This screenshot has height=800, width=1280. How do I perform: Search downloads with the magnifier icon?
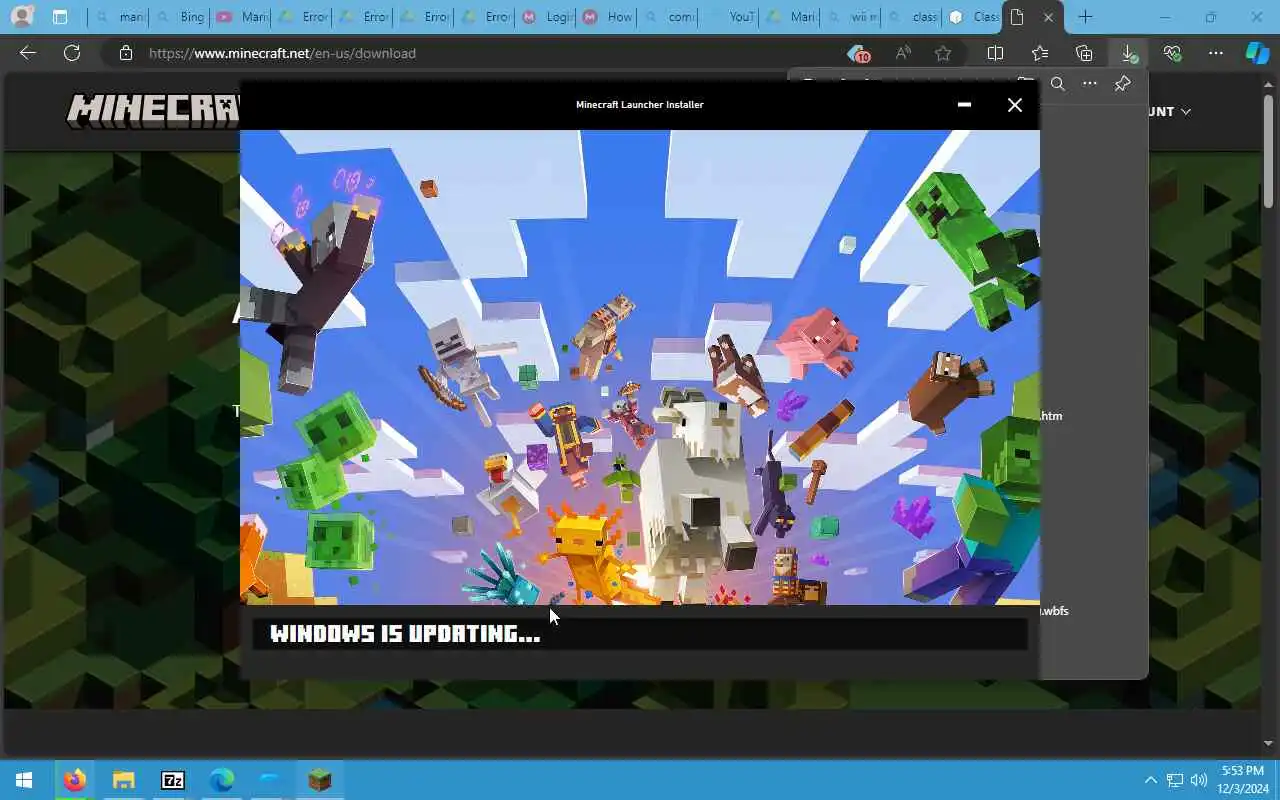(x=1057, y=84)
